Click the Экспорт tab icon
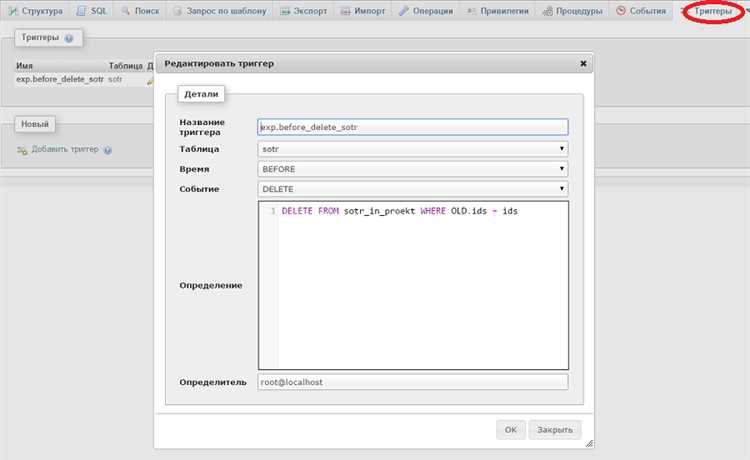The height and width of the screenshot is (460, 750). coord(287,11)
